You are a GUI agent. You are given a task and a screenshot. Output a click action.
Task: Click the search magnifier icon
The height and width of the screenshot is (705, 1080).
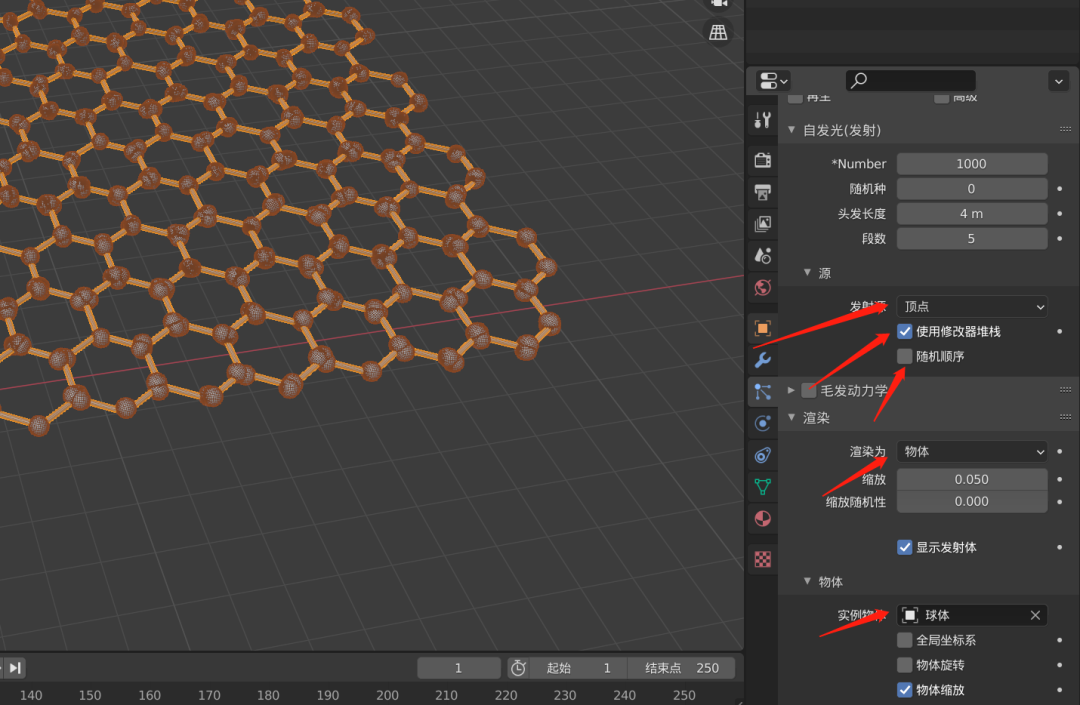tap(859, 81)
